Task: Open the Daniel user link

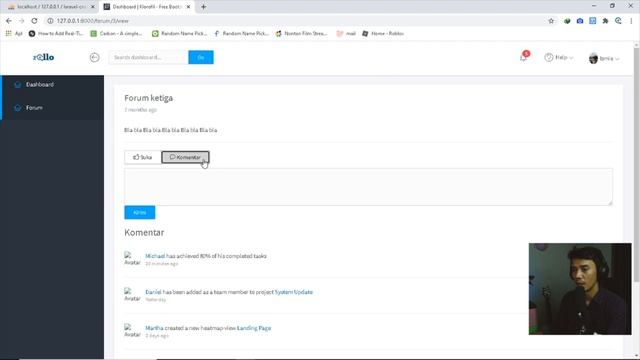Action: [153, 292]
